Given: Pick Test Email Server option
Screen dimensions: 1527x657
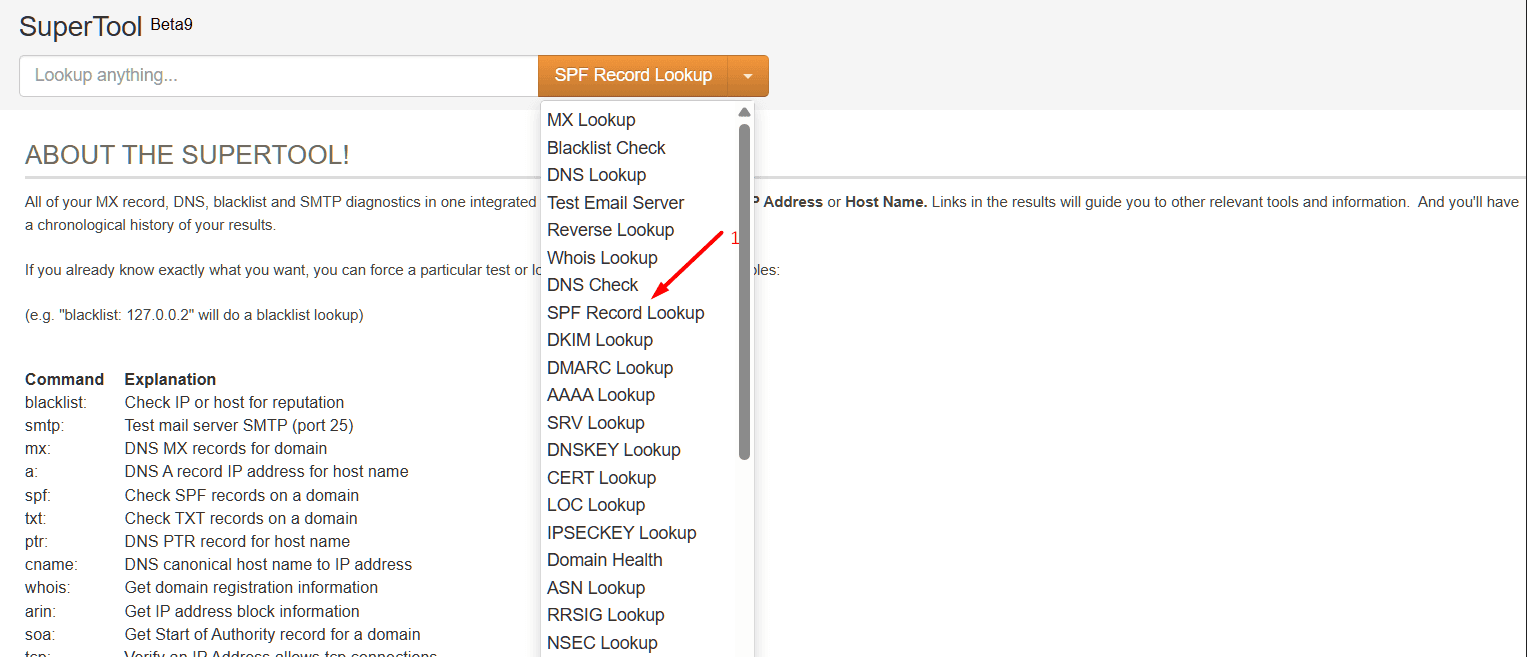Looking at the screenshot, I should pyautogui.click(x=615, y=203).
